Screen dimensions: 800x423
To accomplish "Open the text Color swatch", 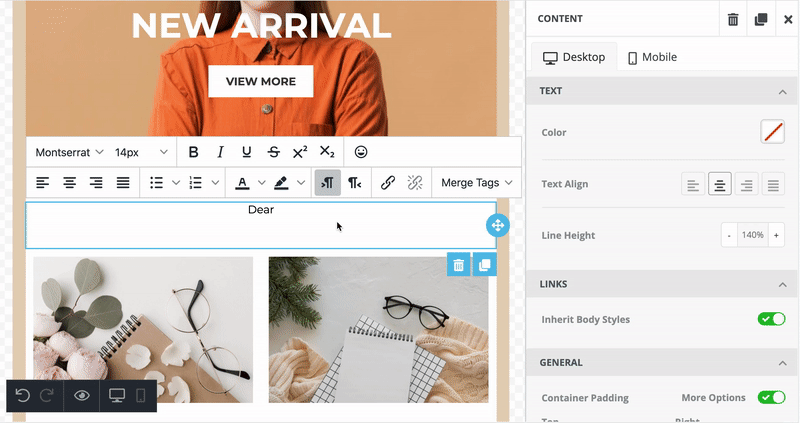I will [x=772, y=132].
